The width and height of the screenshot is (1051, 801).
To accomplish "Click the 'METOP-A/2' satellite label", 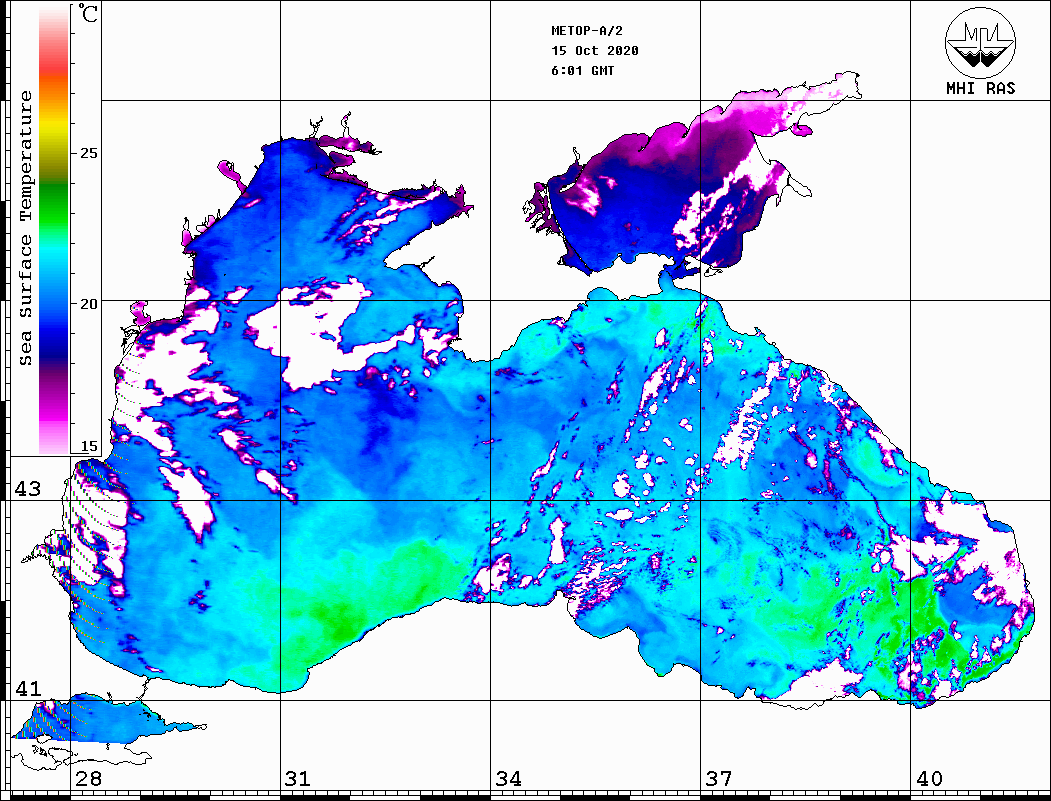I will coord(587,31).
